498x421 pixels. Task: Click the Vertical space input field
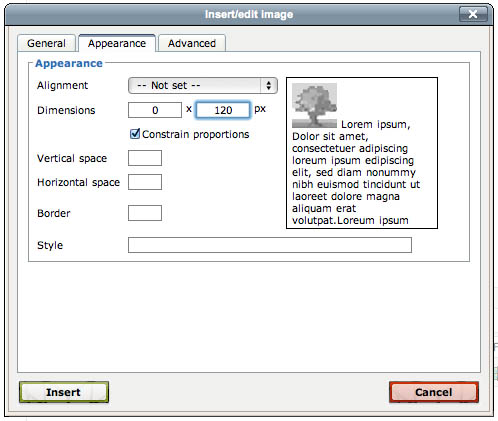pyautogui.click(x=145, y=158)
